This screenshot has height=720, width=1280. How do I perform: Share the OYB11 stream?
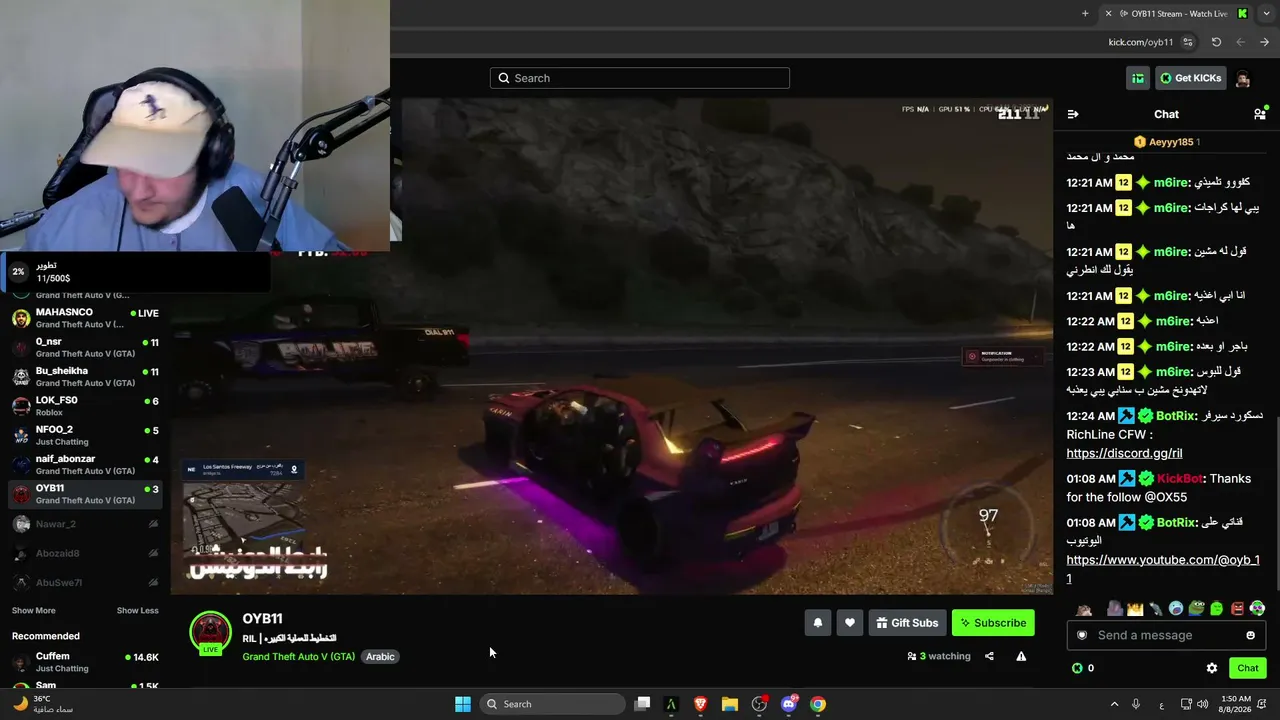[989, 656]
